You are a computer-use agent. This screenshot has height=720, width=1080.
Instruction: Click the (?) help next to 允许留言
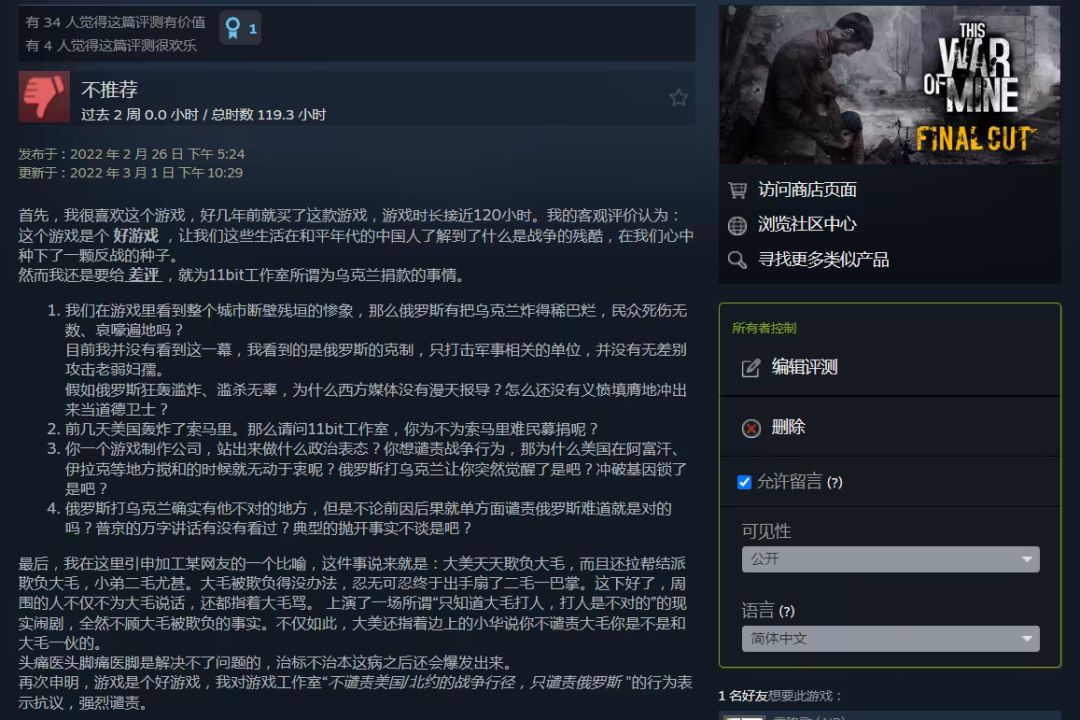[x=834, y=482]
